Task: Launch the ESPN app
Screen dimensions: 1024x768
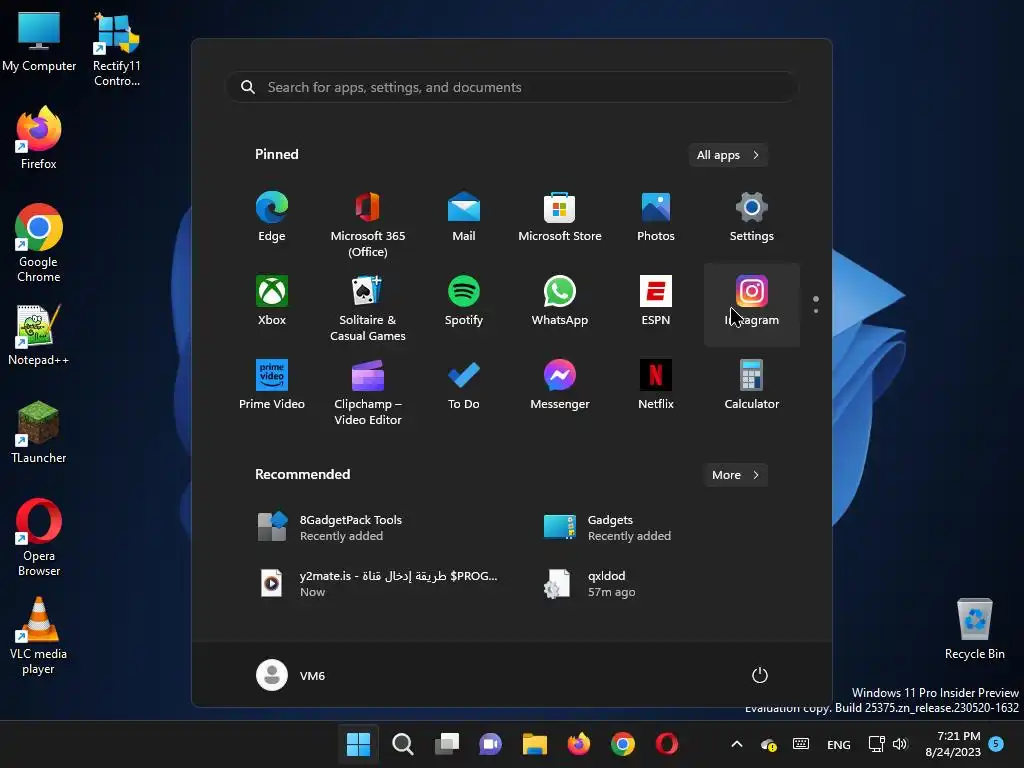Action: point(656,302)
